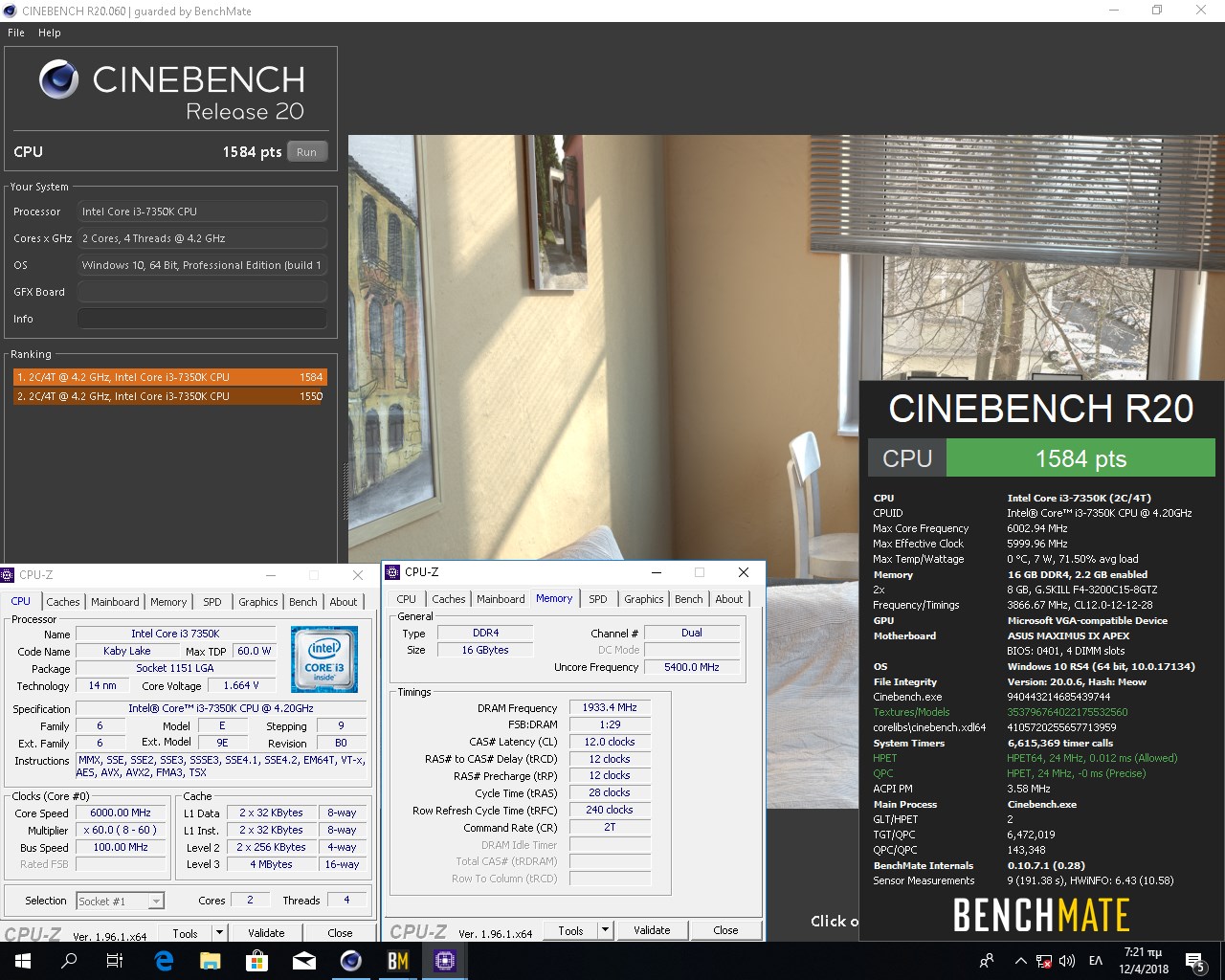This screenshot has height=980, width=1225.
Task: Open Mail app from taskbar
Action: tap(303, 961)
